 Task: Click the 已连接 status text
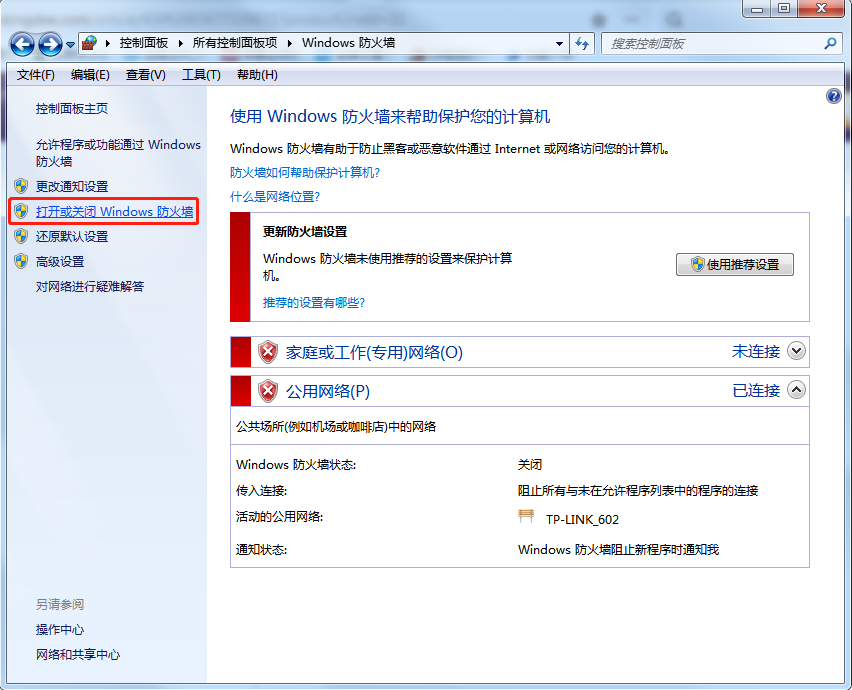756,391
